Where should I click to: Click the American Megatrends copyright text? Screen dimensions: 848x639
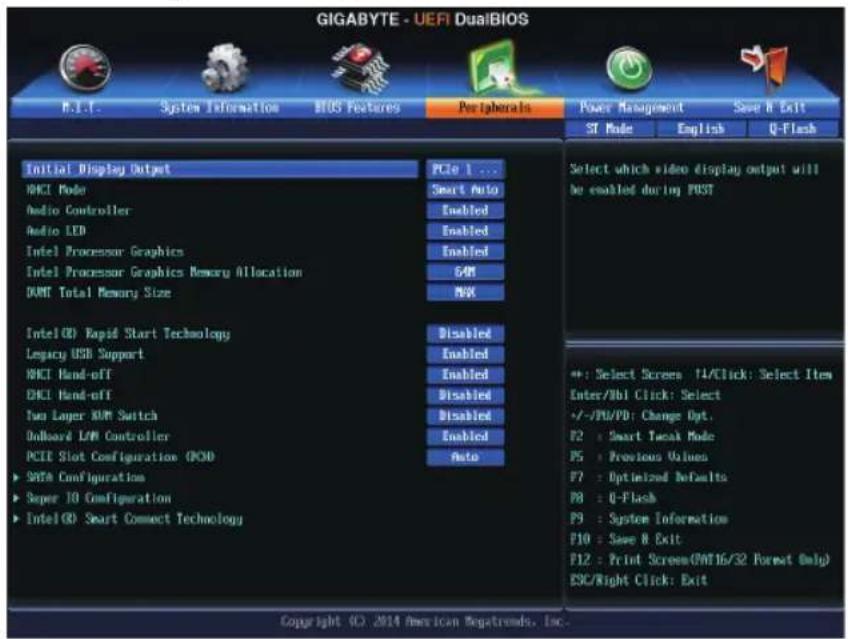[x=424, y=621]
